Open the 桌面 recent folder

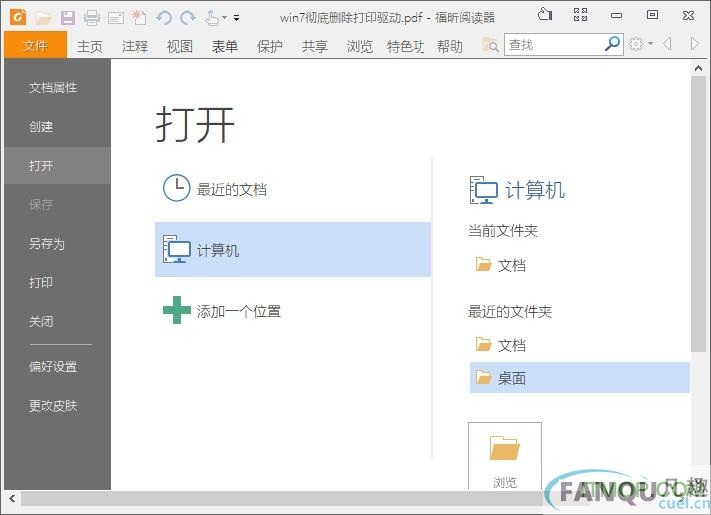pyautogui.click(x=580, y=378)
